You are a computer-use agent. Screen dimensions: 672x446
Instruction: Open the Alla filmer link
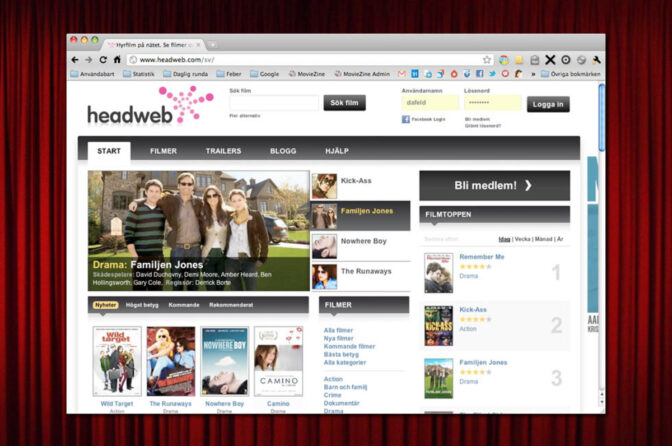pyautogui.click(x=339, y=330)
